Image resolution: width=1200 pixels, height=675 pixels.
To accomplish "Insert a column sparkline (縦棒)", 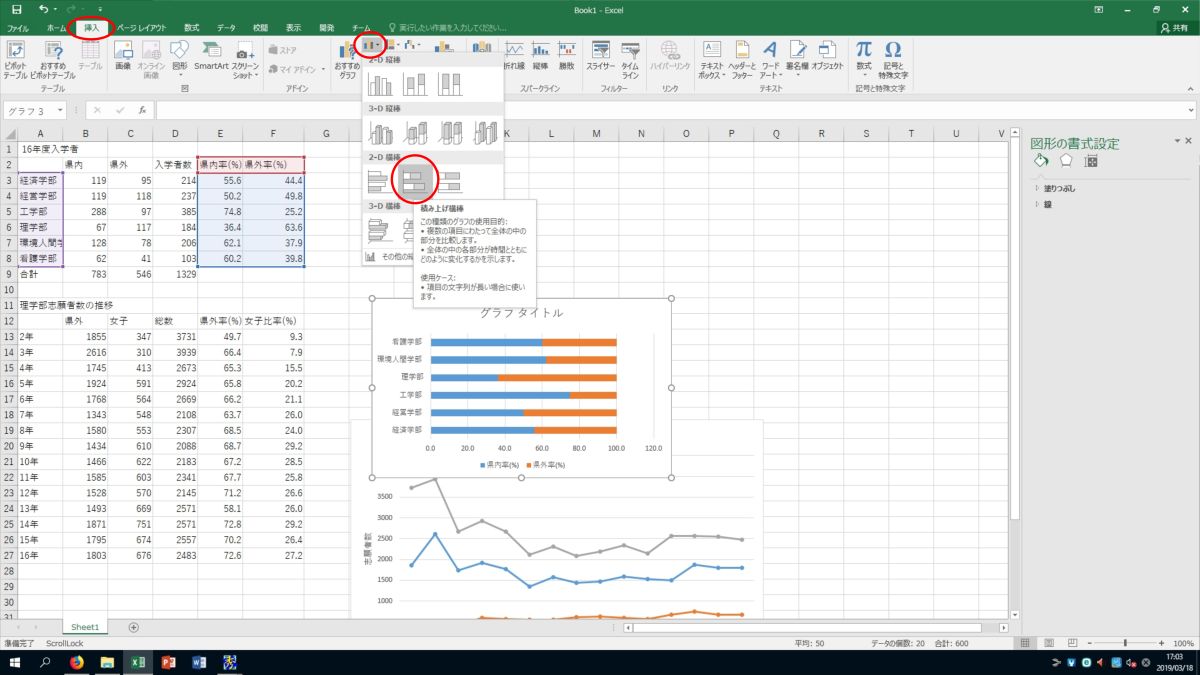I will click(x=540, y=54).
